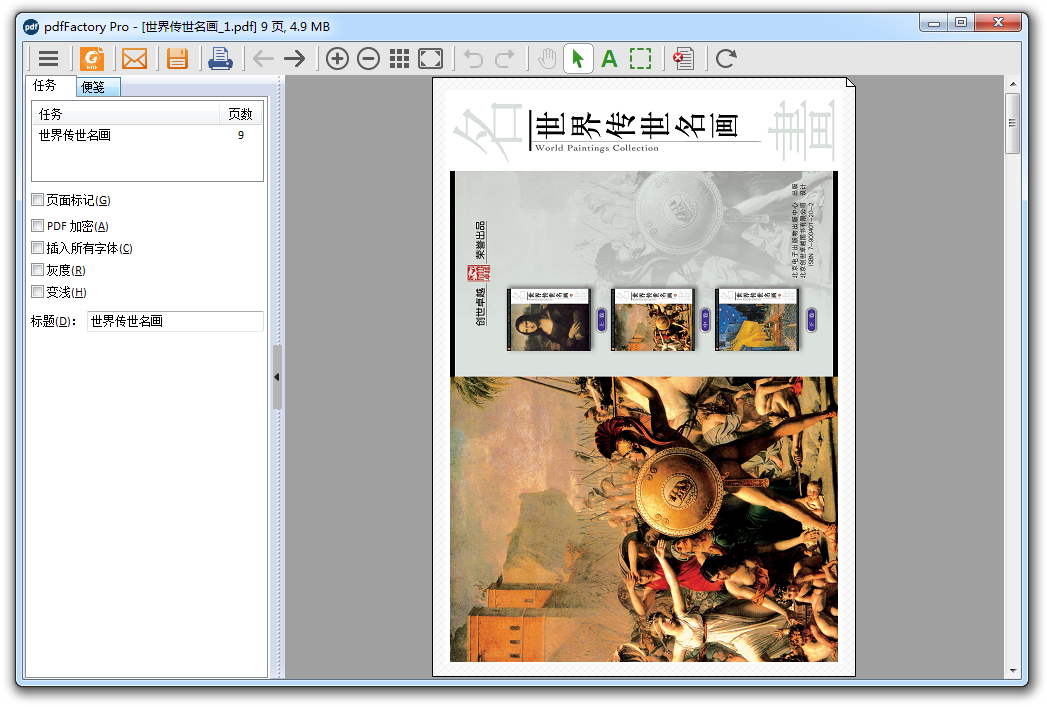Click the rotate page icon

coord(726,59)
